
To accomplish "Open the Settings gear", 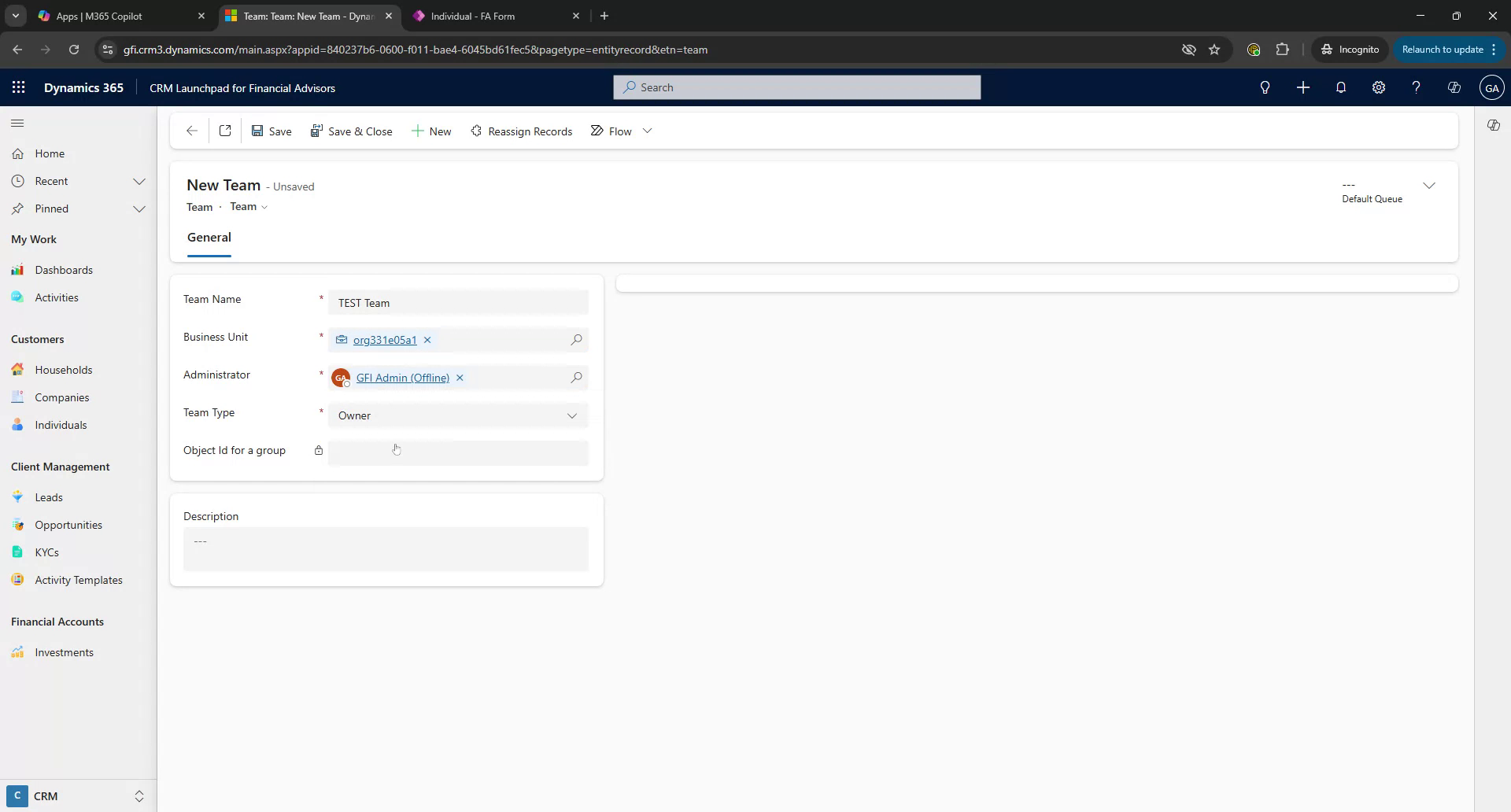I will coord(1378,87).
